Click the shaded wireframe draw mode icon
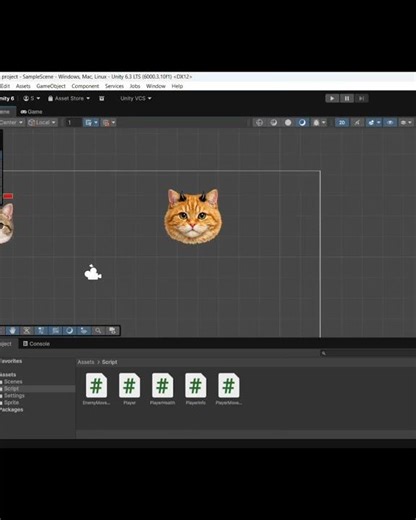The image size is (416, 520). (274, 123)
